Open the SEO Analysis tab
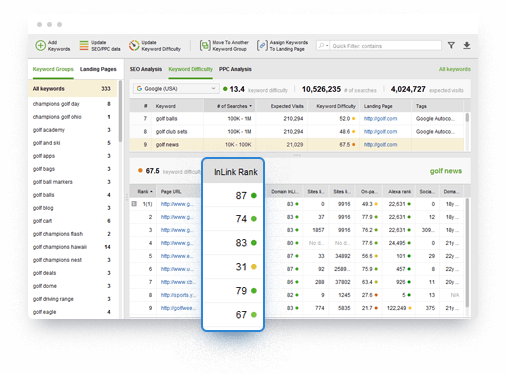 tap(146, 69)
